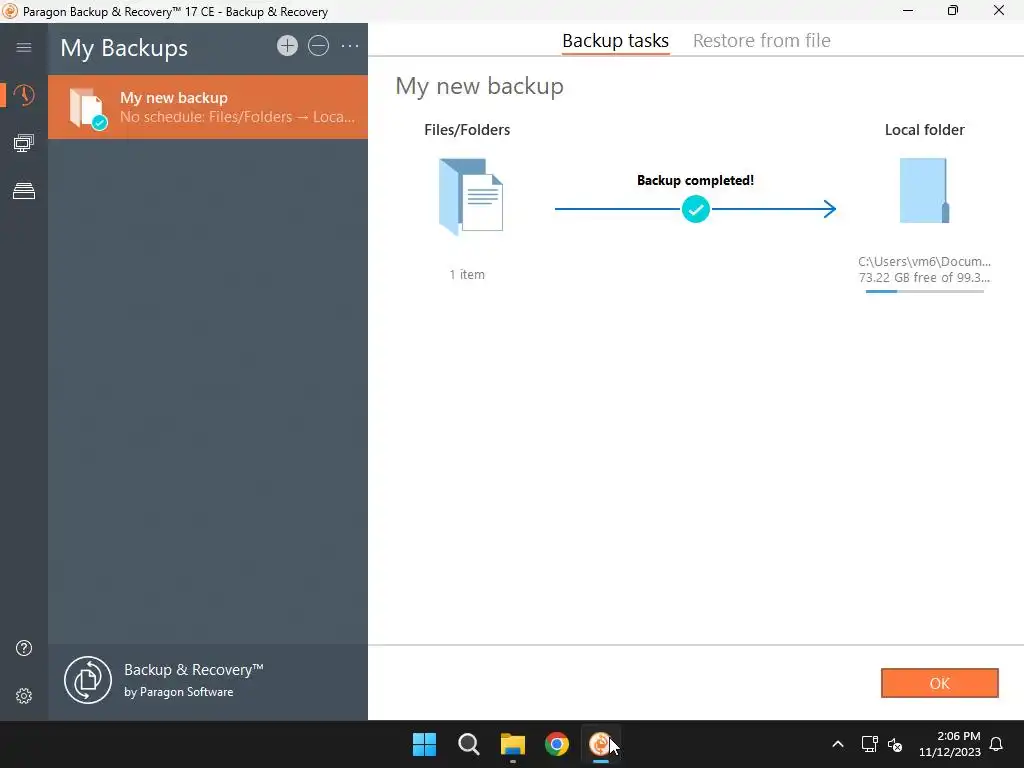
Task: Click the 'My new backup' heading
Action: click(x=479, y=86)
